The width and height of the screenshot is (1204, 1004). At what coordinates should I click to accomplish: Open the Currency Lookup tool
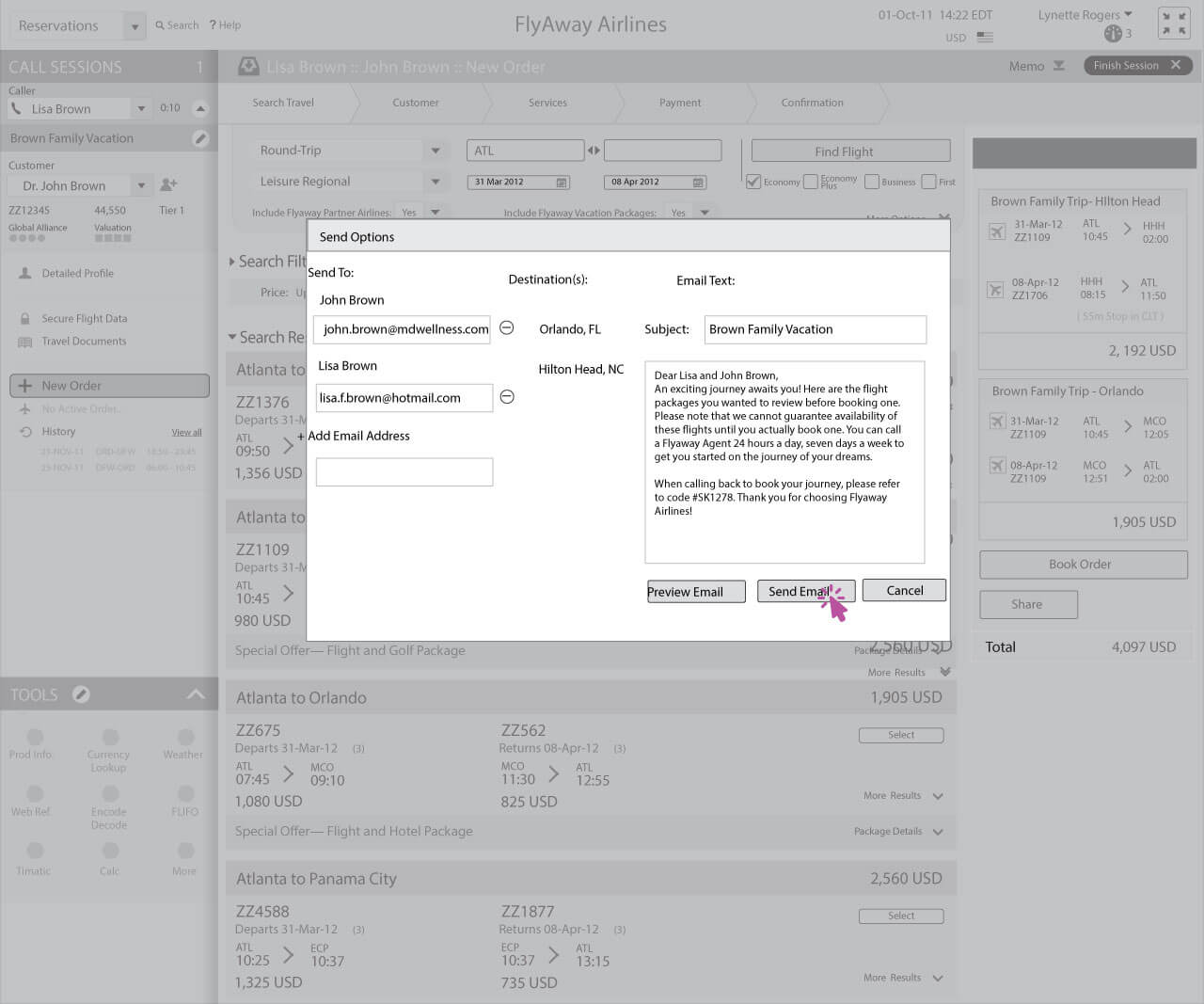click(110, 738)
